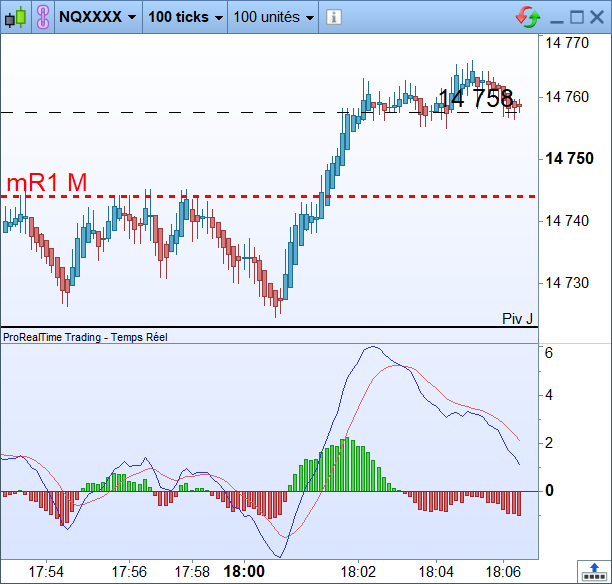Click the 14 758 current price label

(475, 98)
